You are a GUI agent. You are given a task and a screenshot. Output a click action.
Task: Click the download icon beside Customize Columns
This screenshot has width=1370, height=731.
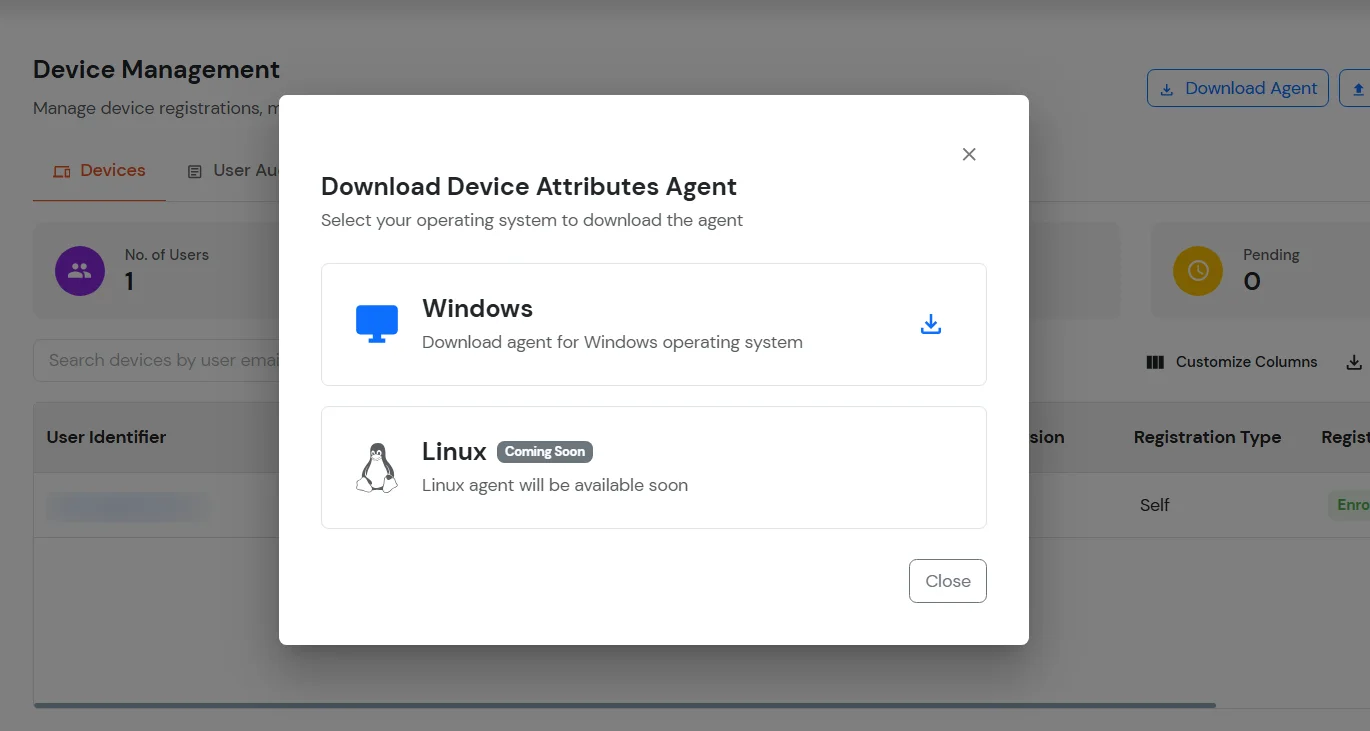[x=1354, y=362]
